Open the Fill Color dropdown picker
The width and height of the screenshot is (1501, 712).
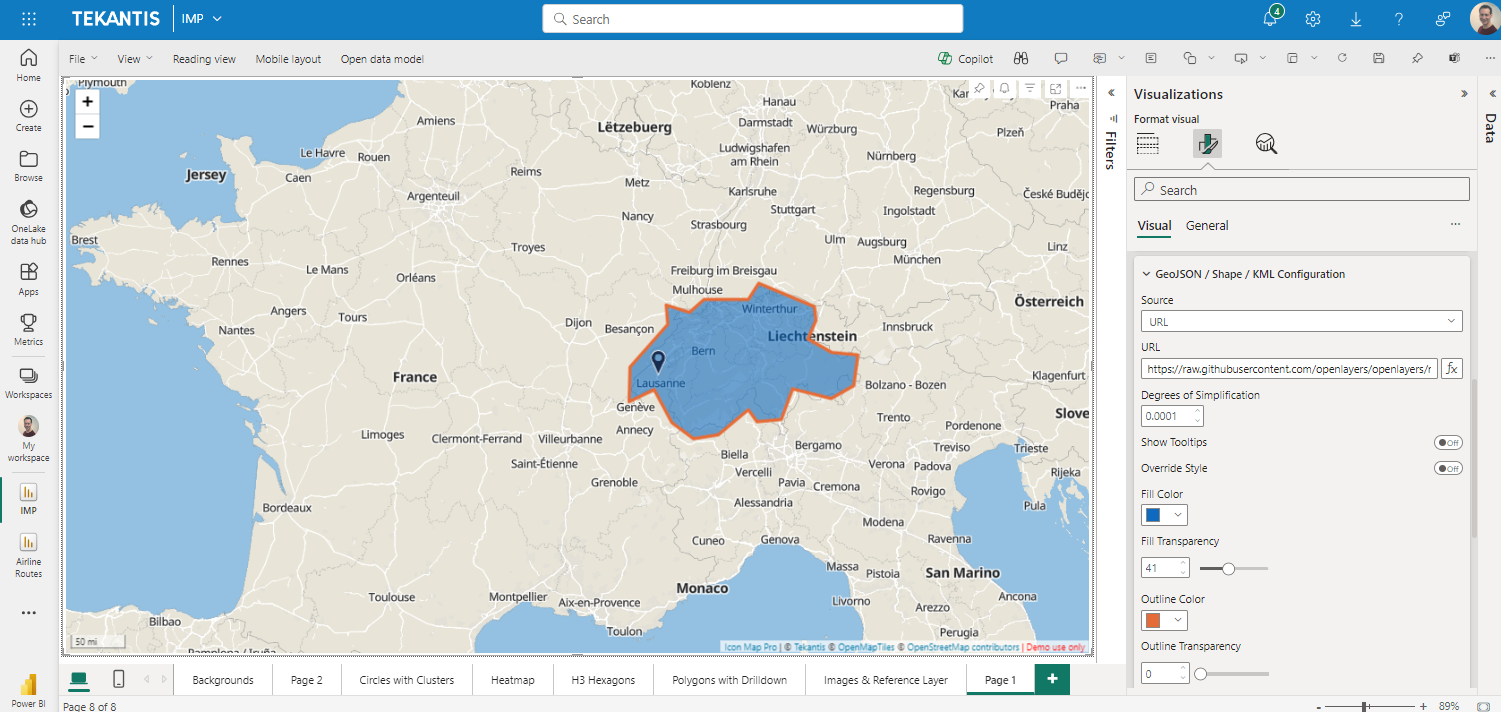[1164, 515]
